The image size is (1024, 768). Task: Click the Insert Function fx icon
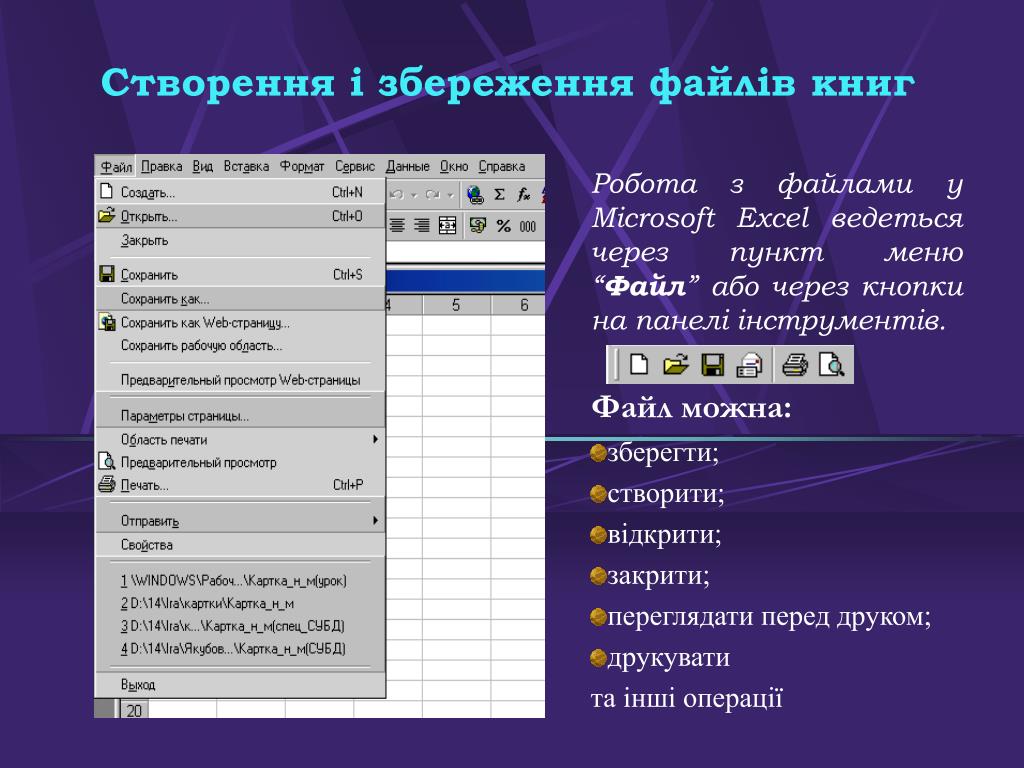coord(523,195)
